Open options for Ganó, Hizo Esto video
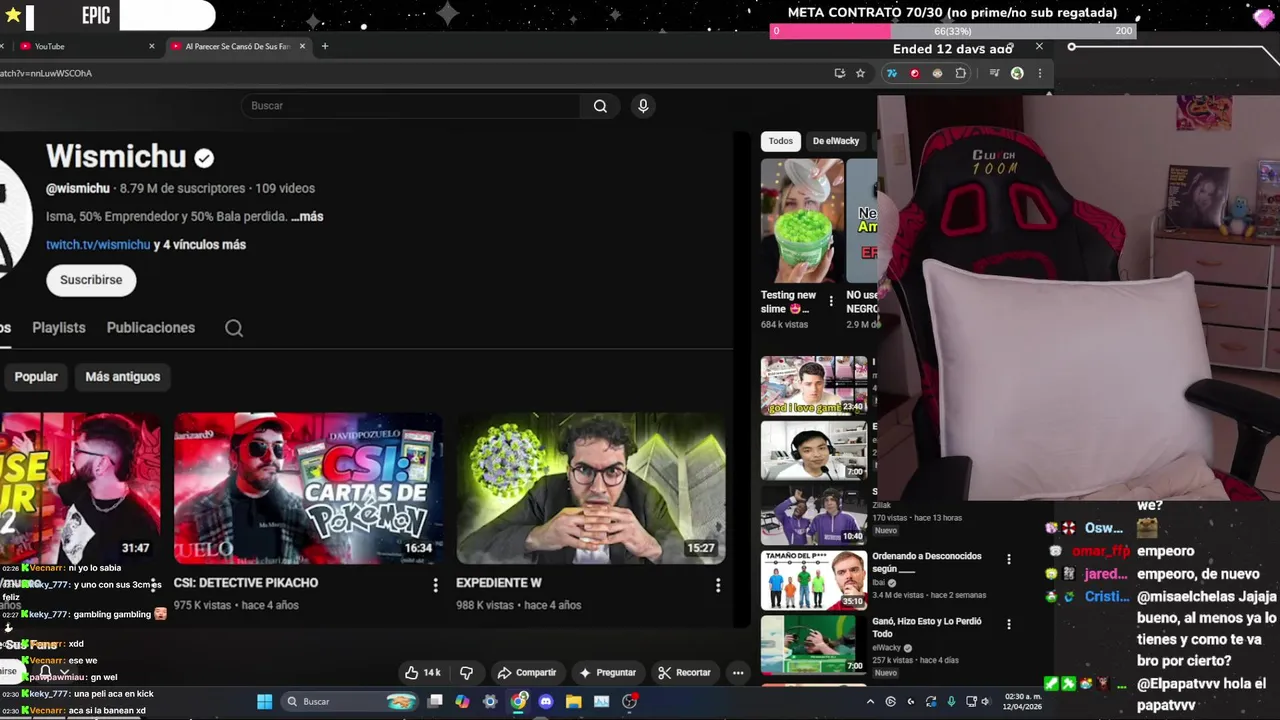 click(x=1008, y=624)
